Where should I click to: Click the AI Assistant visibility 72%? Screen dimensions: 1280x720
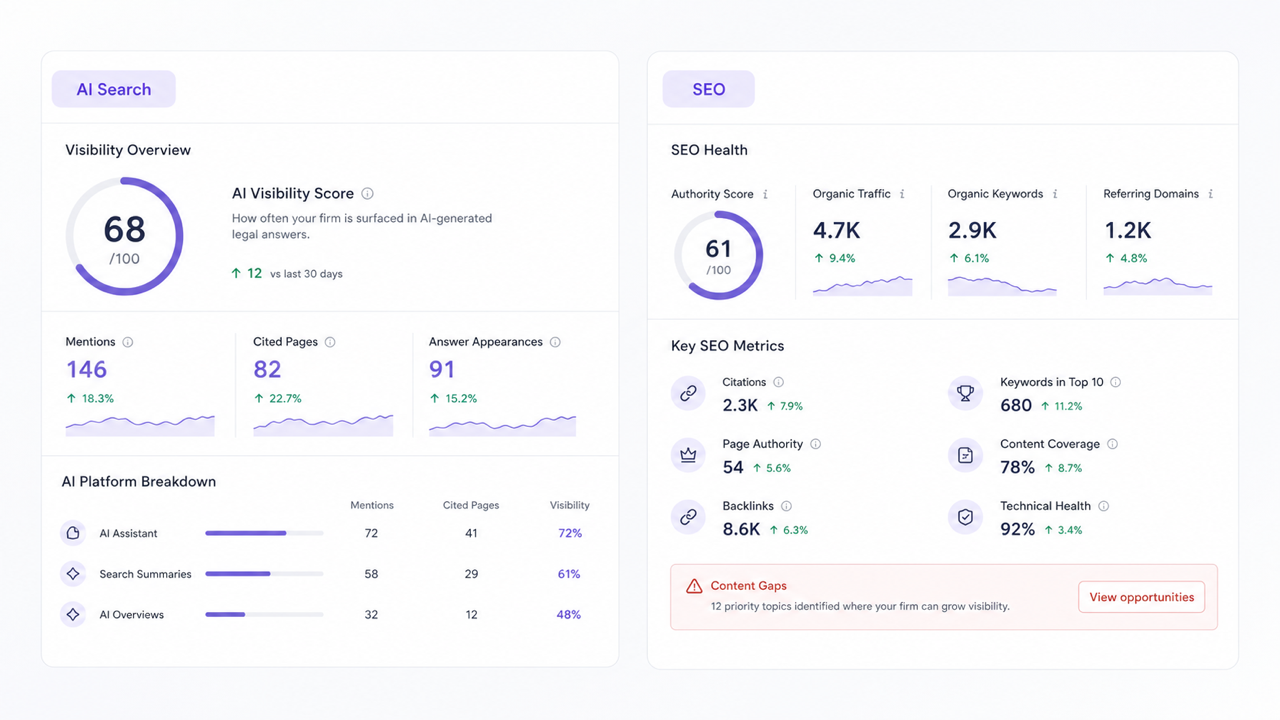pyautogui.click(x=570, y=533)
